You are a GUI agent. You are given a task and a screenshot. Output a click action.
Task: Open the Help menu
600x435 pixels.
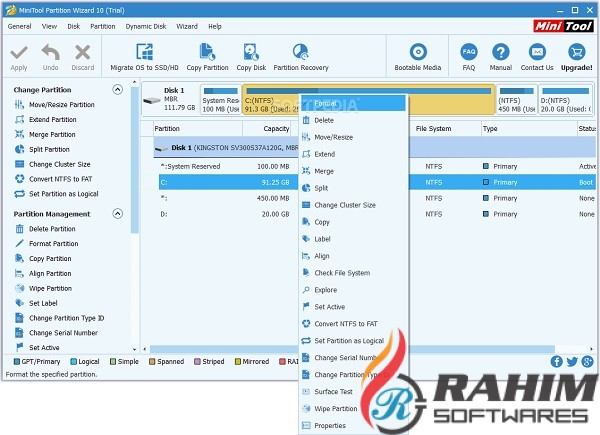pos(215,26)
